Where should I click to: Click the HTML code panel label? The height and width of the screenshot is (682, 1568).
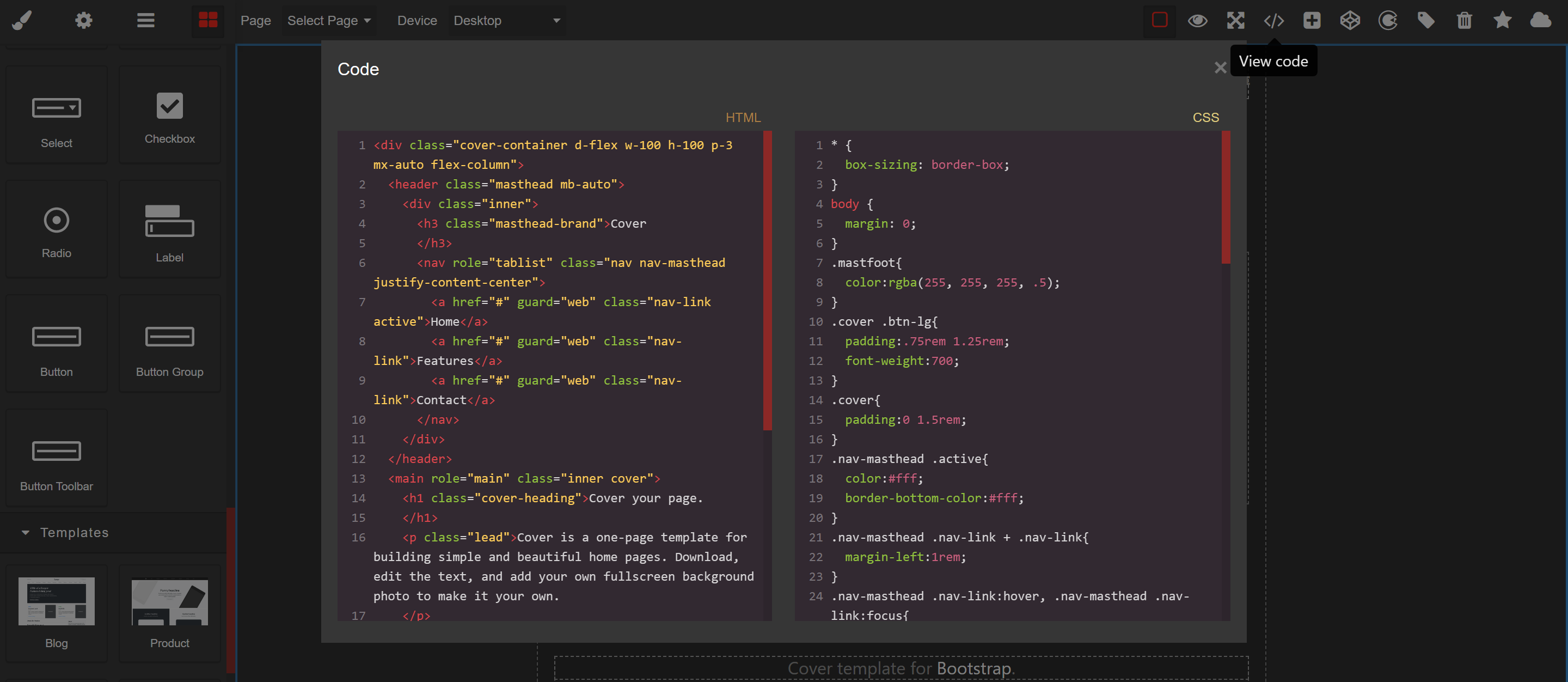tap(743, 117)
